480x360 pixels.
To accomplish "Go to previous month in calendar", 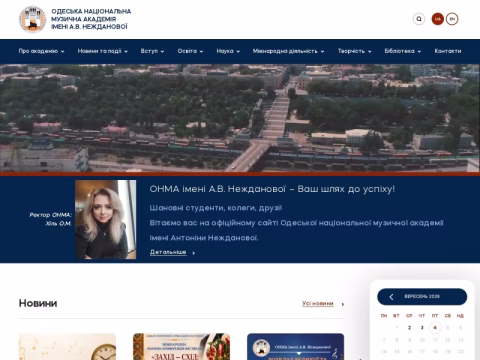I will (391, 297).
